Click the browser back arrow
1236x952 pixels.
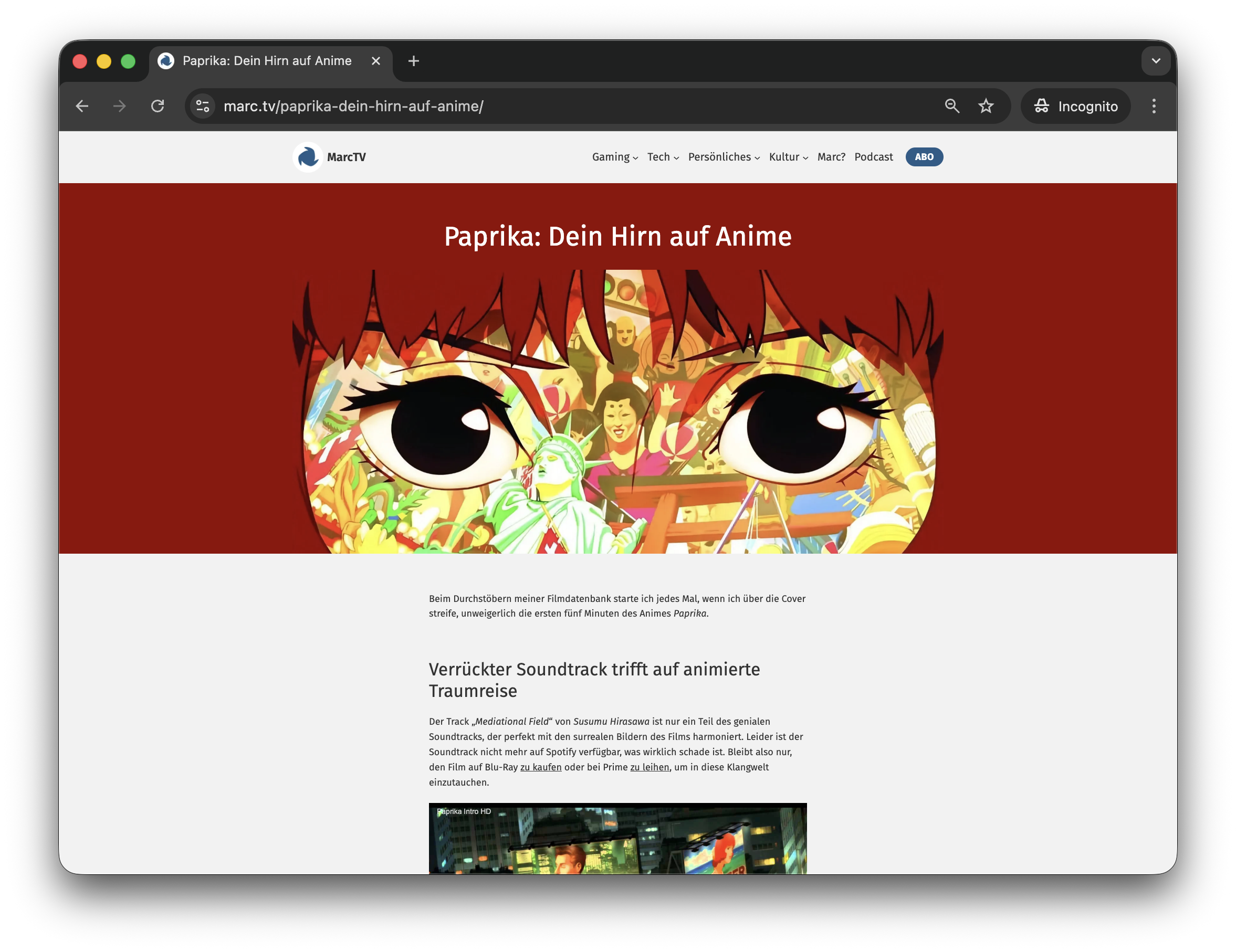82,107
